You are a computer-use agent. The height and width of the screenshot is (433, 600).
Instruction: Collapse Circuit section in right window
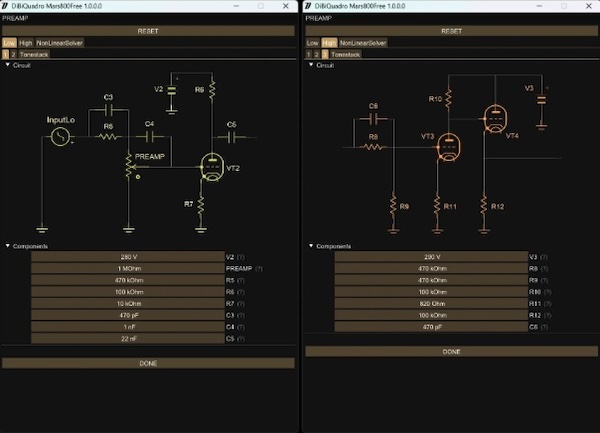(311, 65)
